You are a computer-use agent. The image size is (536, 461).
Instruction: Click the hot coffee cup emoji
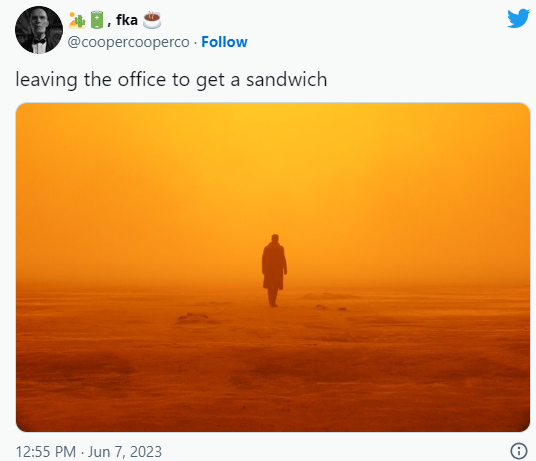click(x=151, y=20)
